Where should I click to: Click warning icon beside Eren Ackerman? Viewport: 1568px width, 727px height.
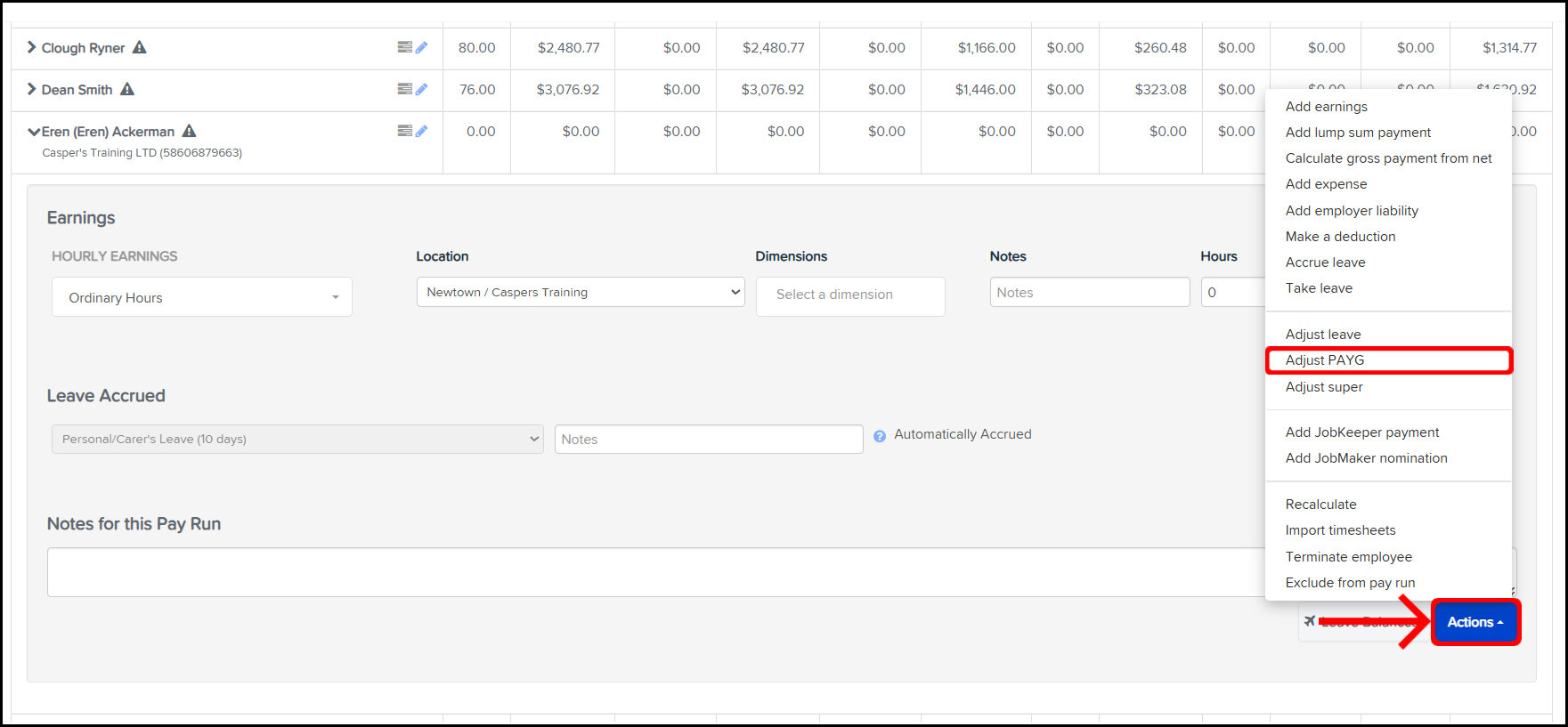point(189,131)
